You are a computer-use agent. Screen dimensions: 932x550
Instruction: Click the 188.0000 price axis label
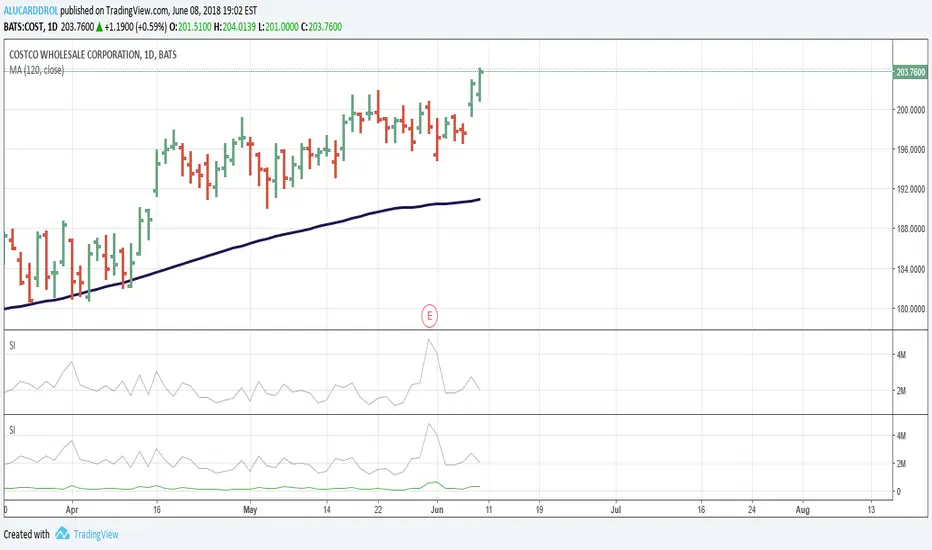pyautogui.click(x=911, y=229)
